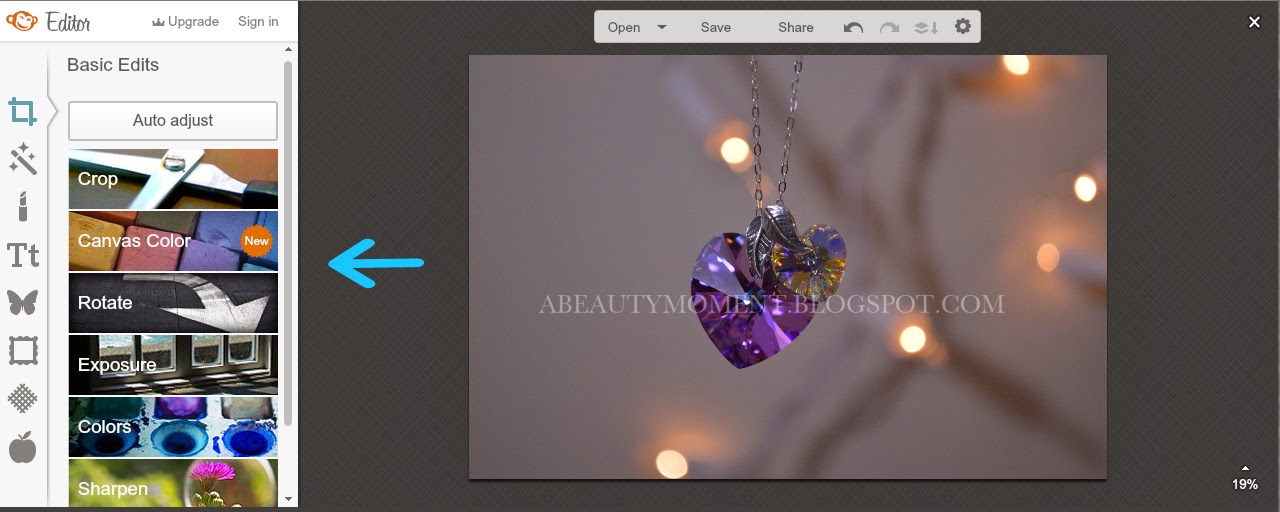Redo the last edit

click(889, 27)
